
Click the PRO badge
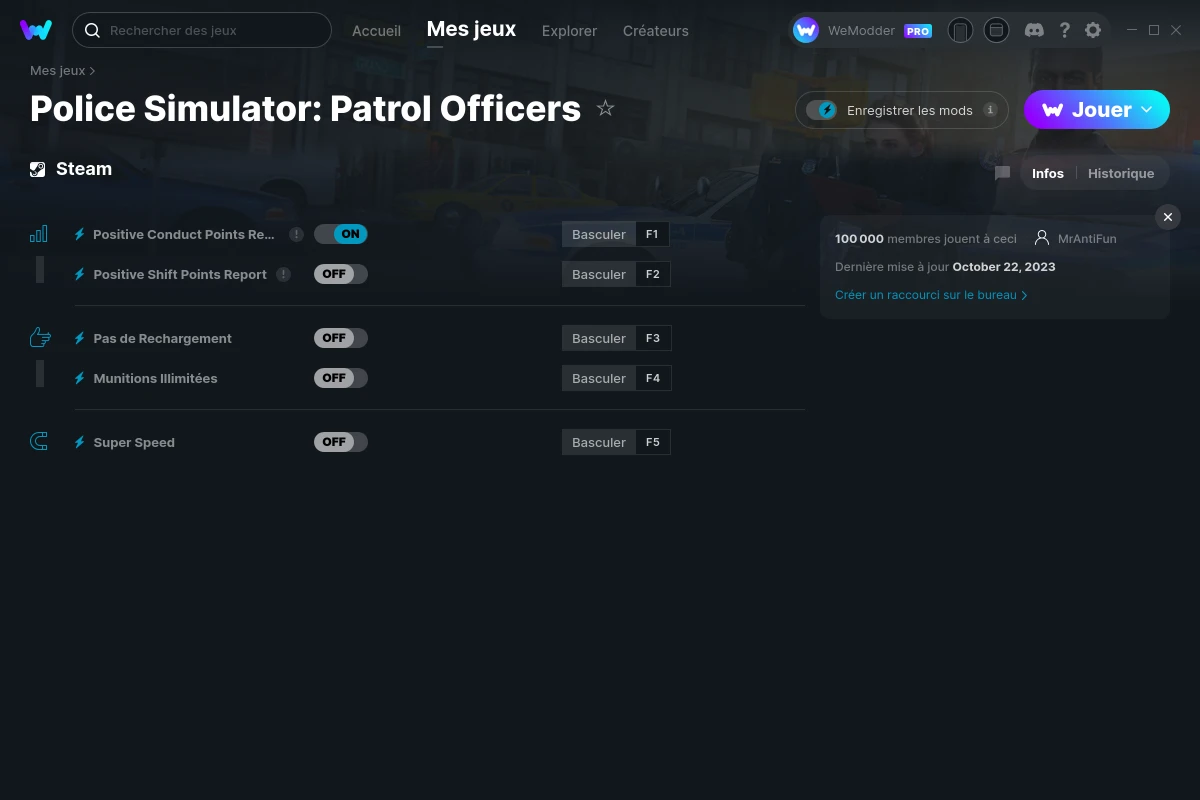pos(918,31)
